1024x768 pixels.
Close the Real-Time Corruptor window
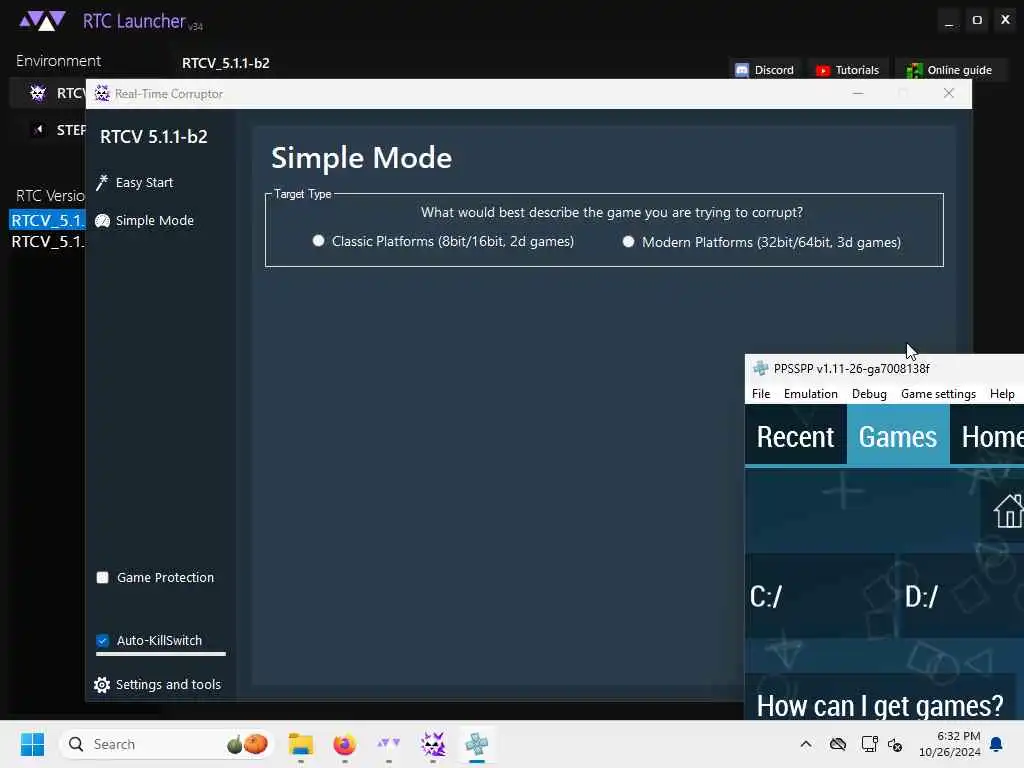949,93
